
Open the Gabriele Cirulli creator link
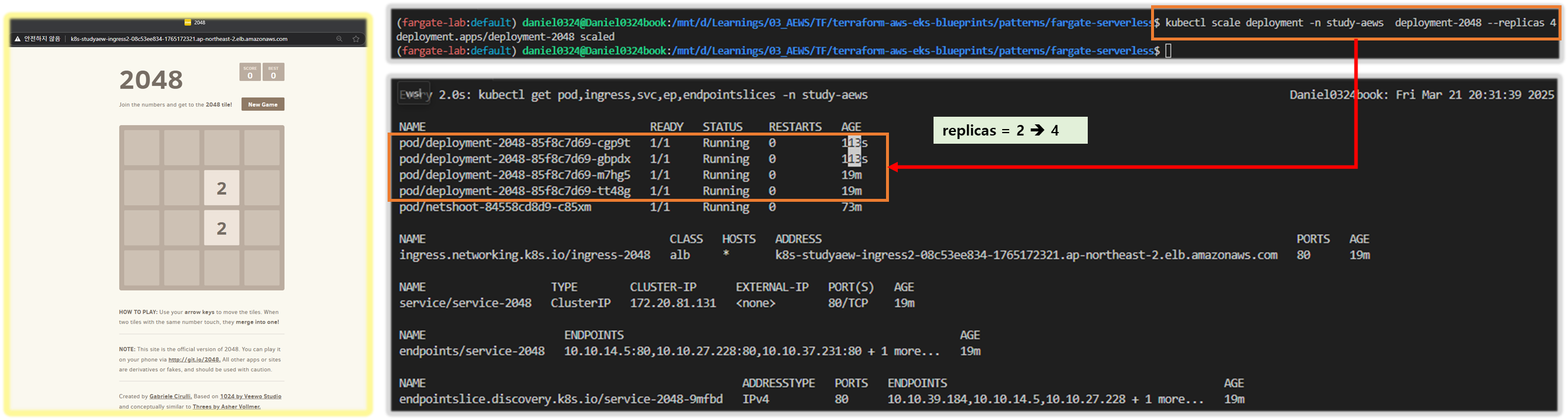pyautogui.click(x=171, y=397)
